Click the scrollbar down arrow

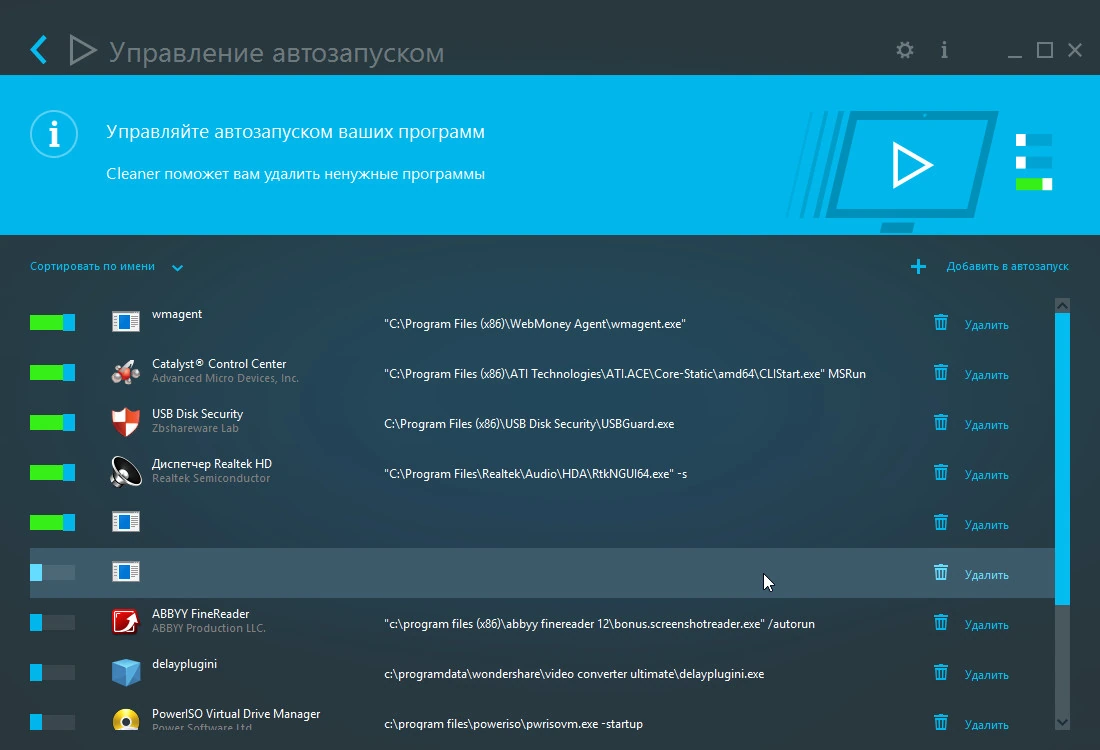[x=1062, y=723]
